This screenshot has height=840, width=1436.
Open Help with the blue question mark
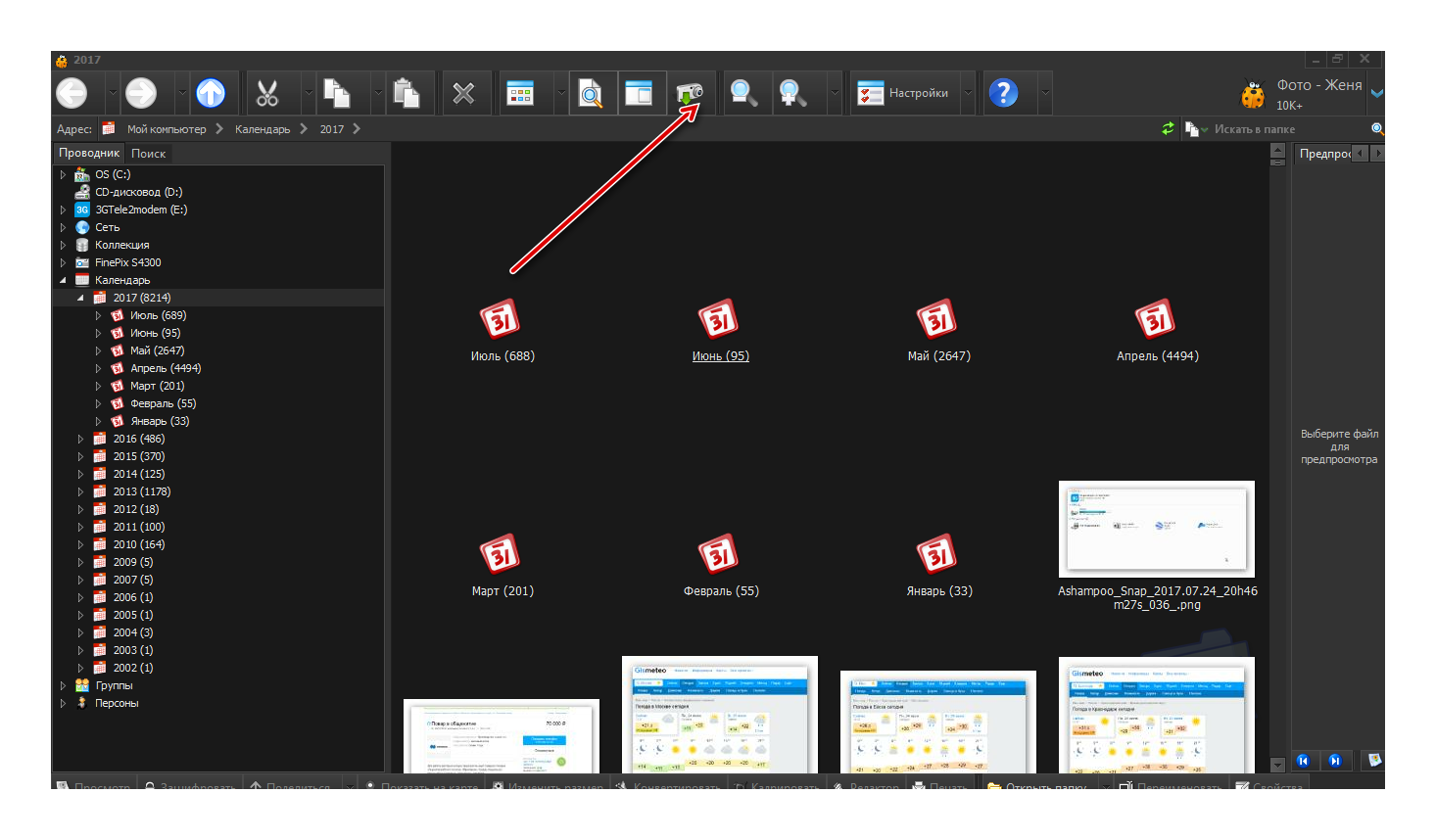pyautogui.click(x=1003, y=93)
